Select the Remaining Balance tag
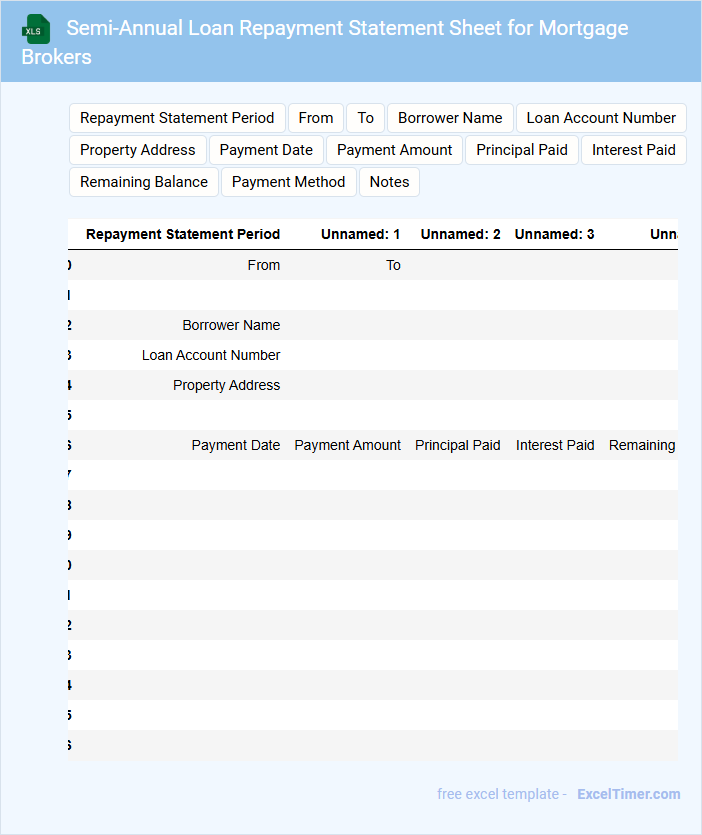Viewport: 702px width, 835px height. pos(144,182)
